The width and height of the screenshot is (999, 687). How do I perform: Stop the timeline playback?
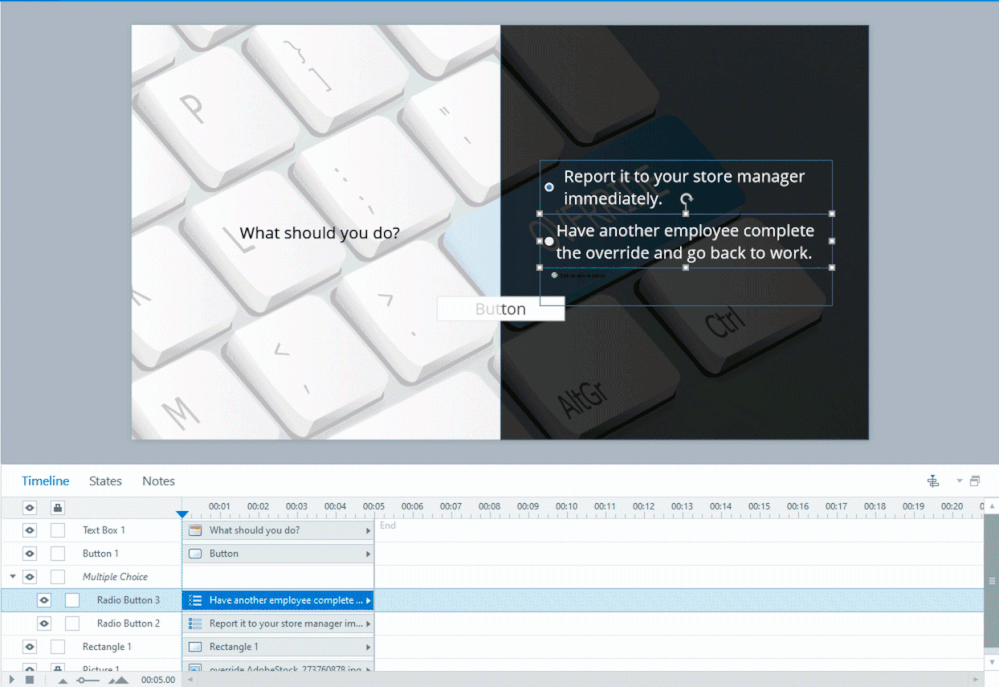click(x=29, y=680)
